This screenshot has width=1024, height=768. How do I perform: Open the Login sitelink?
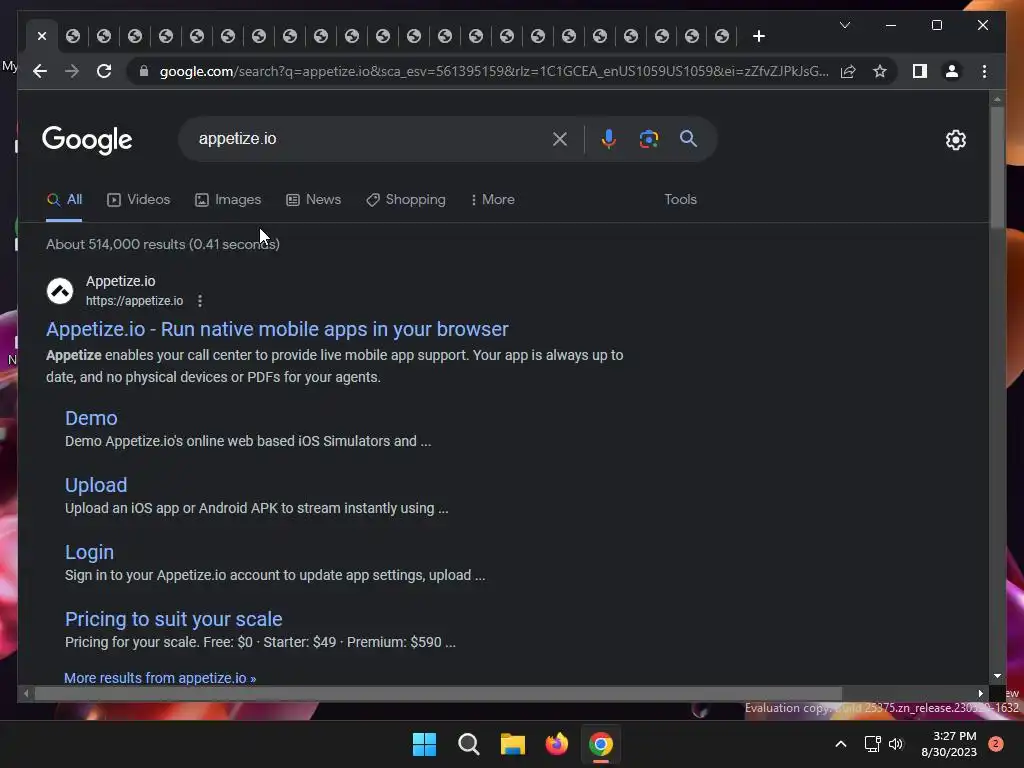pyautogui.click(x=89, y=552)
